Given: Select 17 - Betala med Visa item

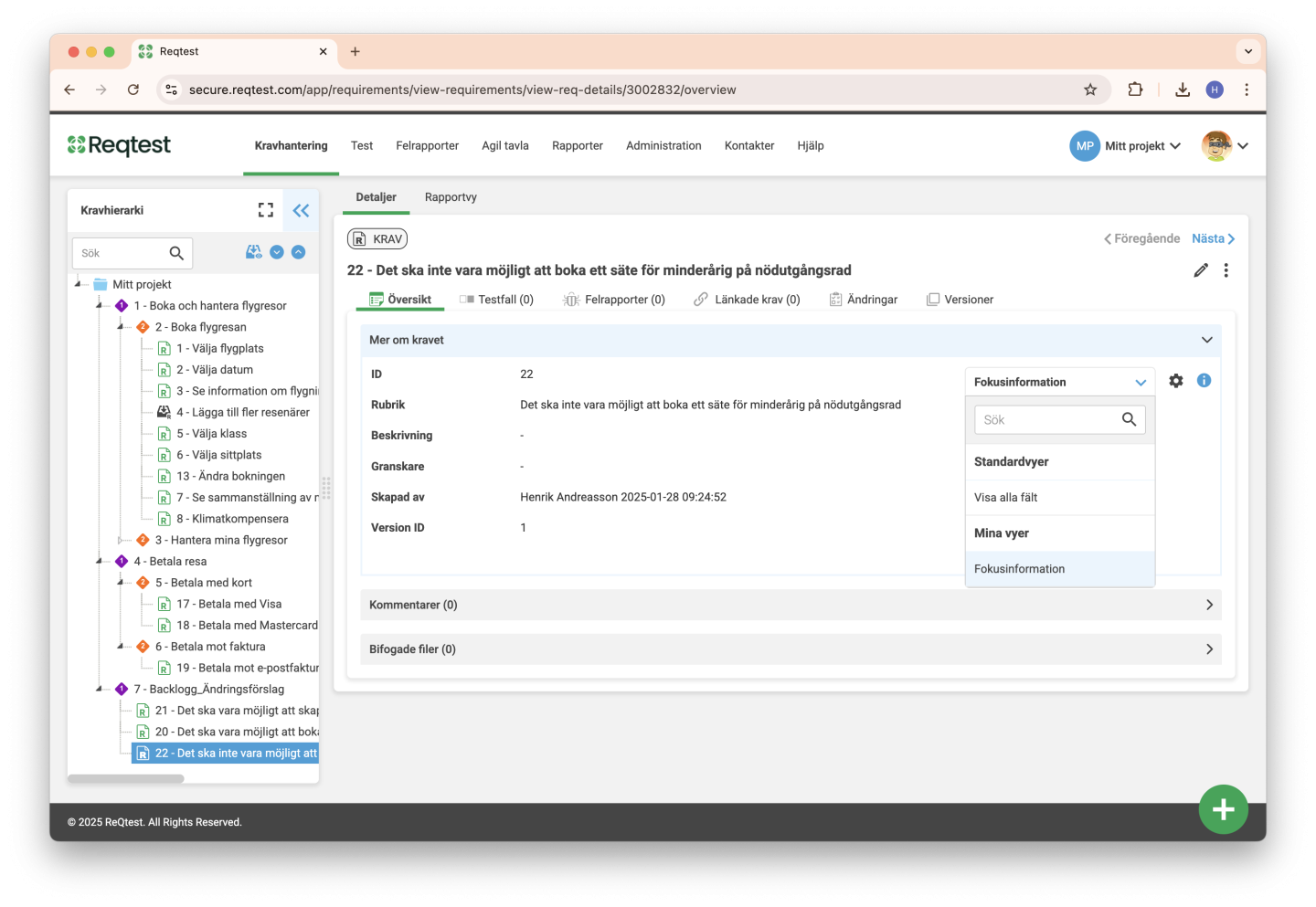Looking at the screenshot, I should point(228,604).
